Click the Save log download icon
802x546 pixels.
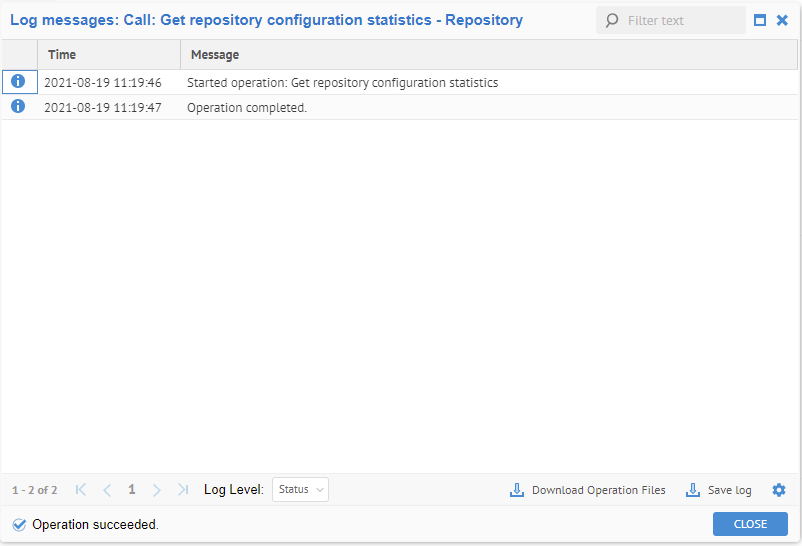pyautogui.click(x=692, y=490)
